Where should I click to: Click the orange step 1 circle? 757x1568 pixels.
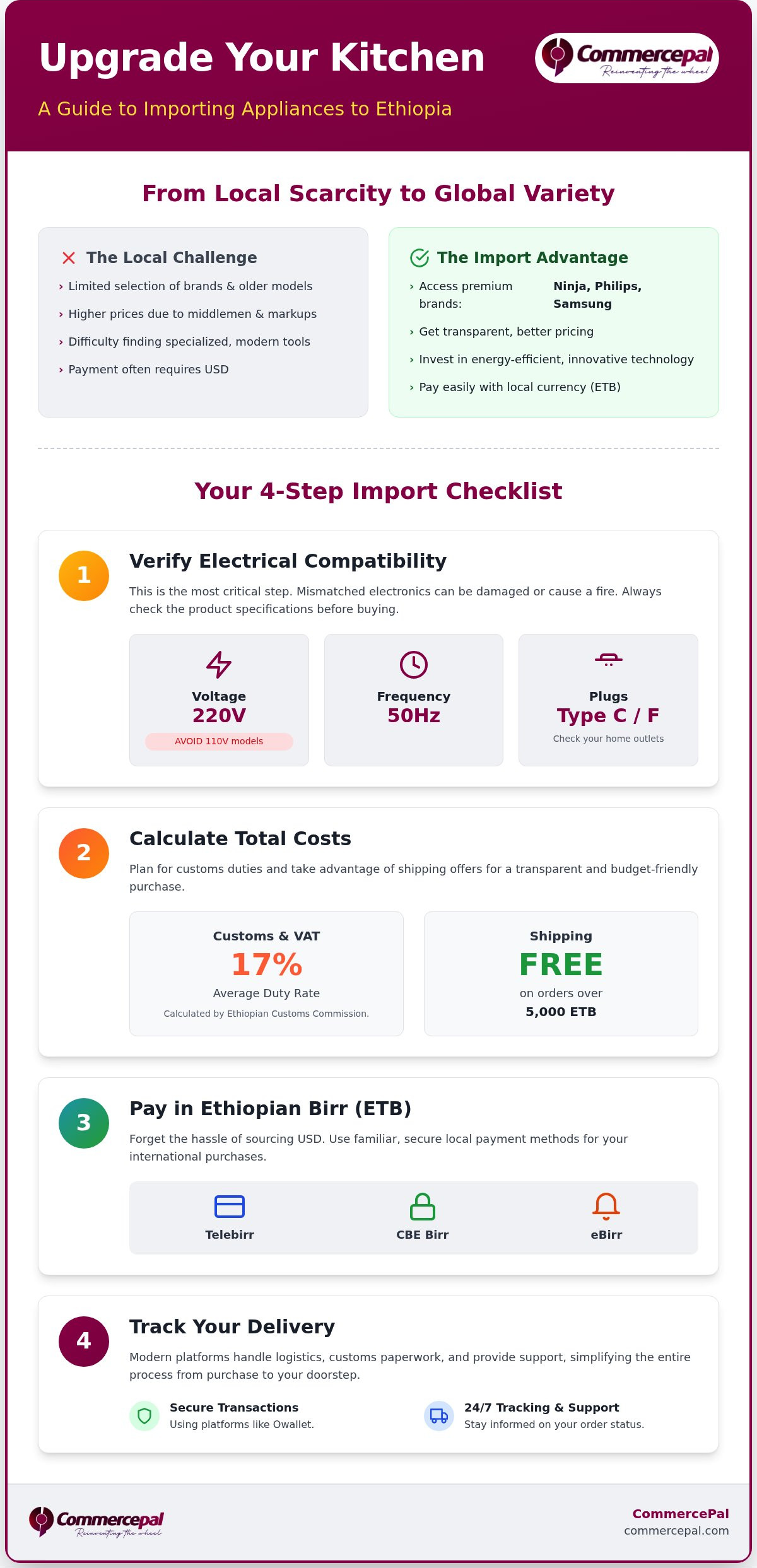click(x=84, y=576)
